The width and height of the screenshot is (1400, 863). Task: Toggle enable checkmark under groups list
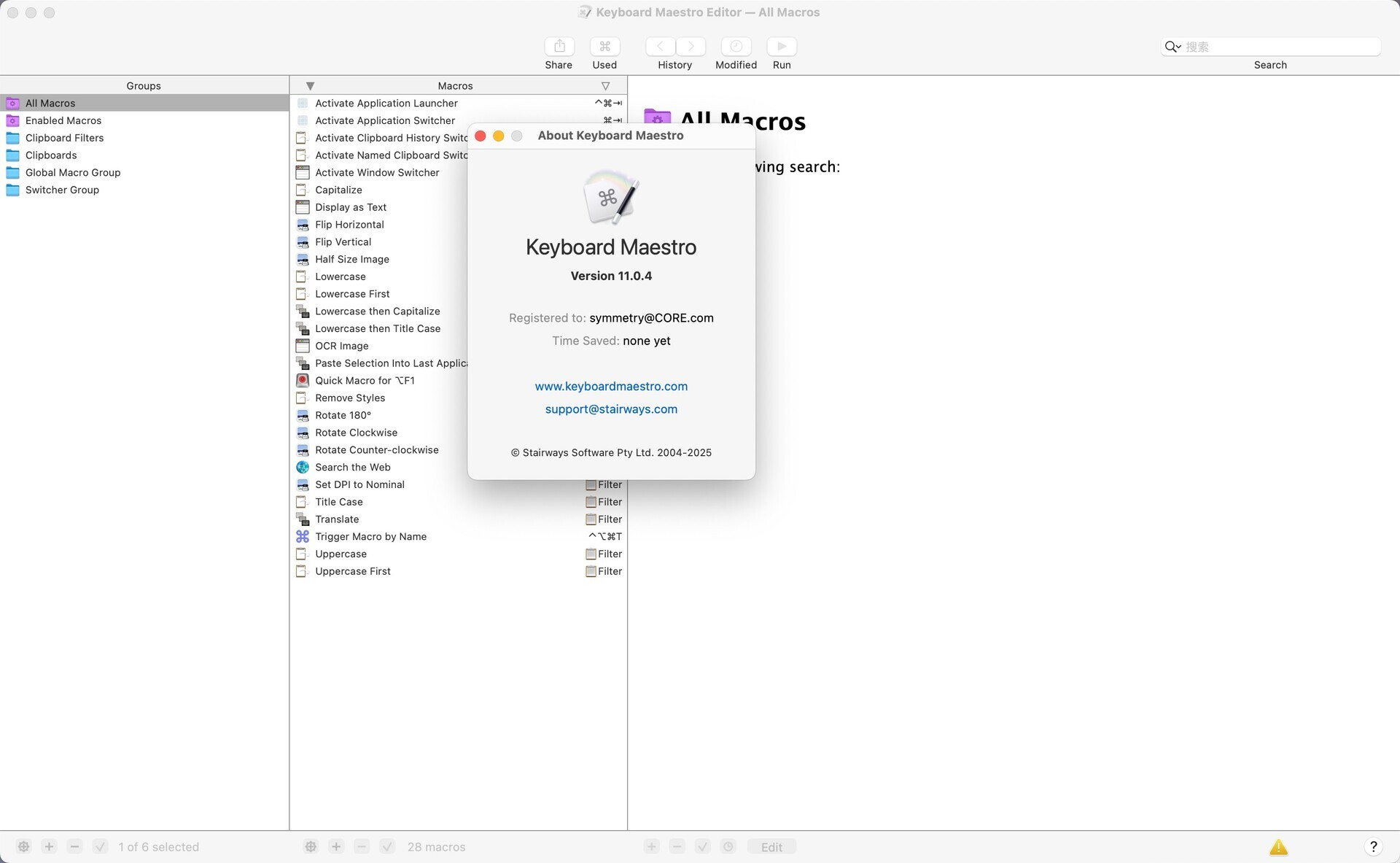(x=101, y=847)
